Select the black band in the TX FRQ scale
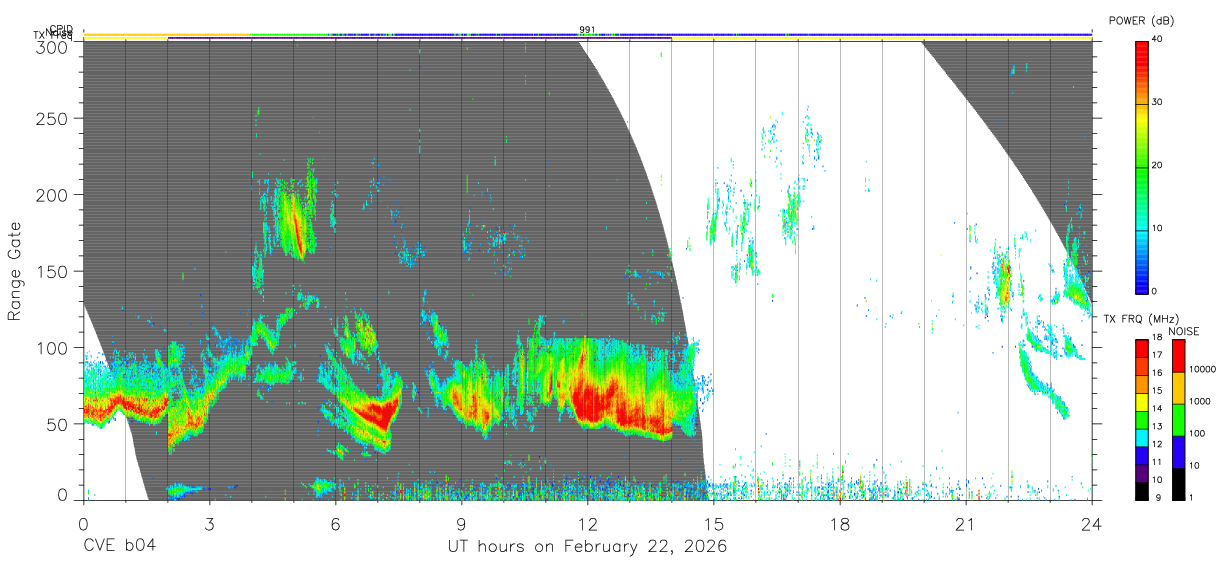The width and height of the screenshot is (1228, 567). click(x=1141, y=491)
